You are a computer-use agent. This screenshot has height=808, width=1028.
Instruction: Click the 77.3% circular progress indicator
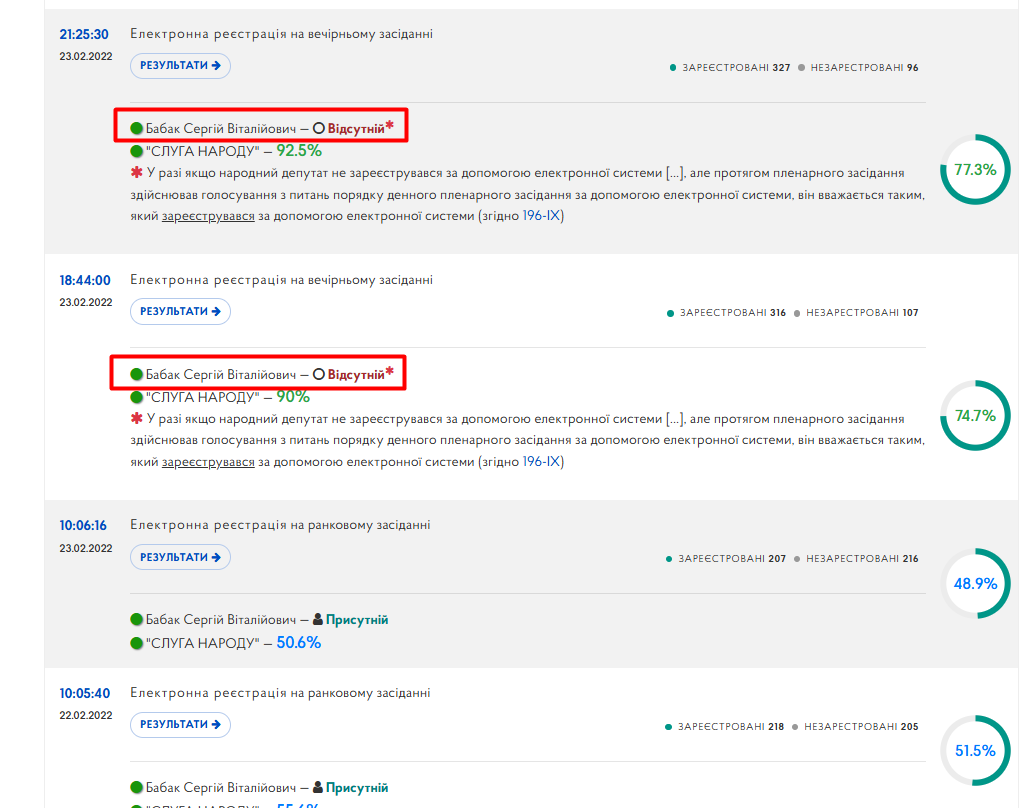[975, 170]
